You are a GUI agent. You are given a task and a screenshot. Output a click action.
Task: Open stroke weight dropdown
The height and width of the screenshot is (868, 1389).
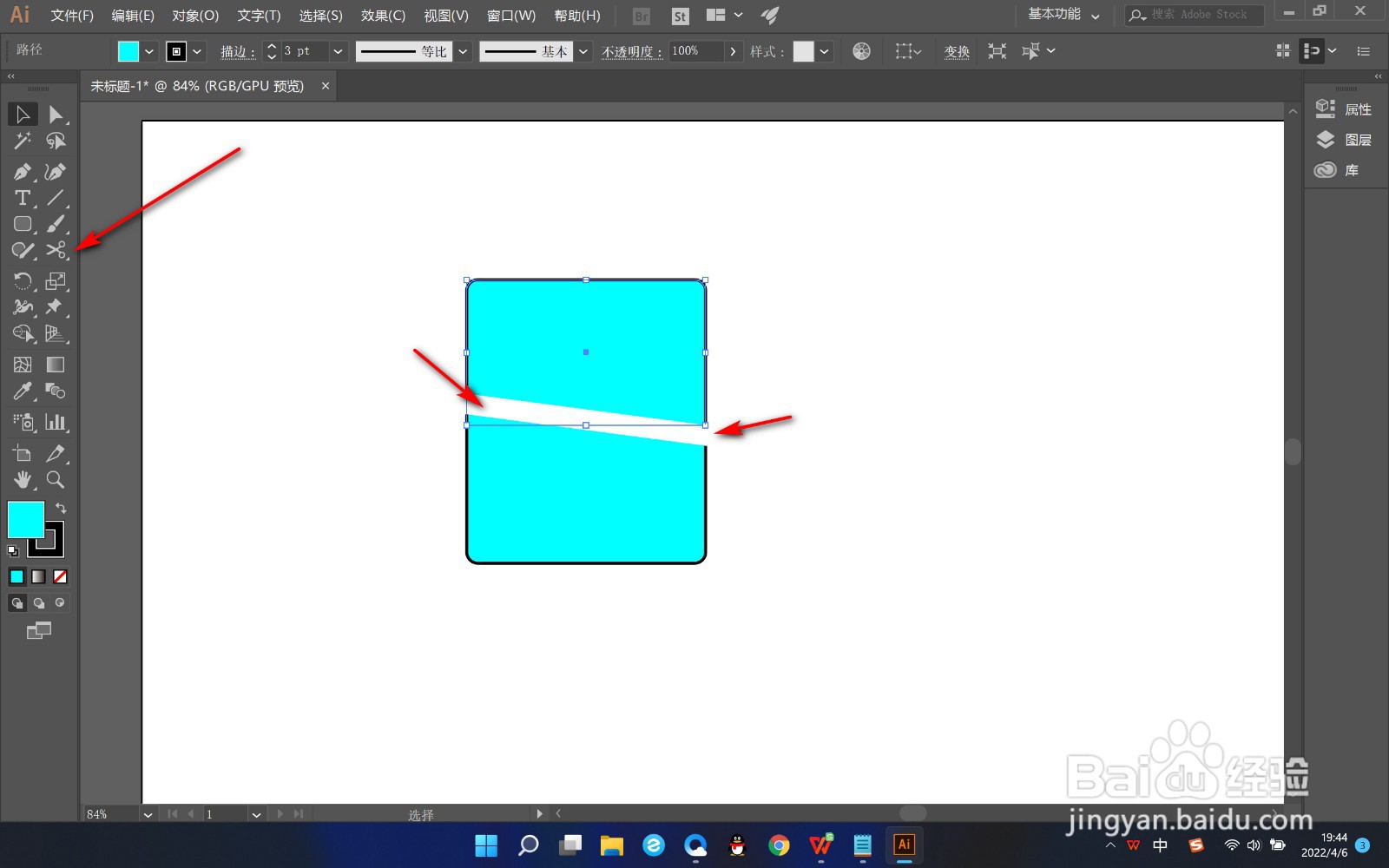pos(338,51)
